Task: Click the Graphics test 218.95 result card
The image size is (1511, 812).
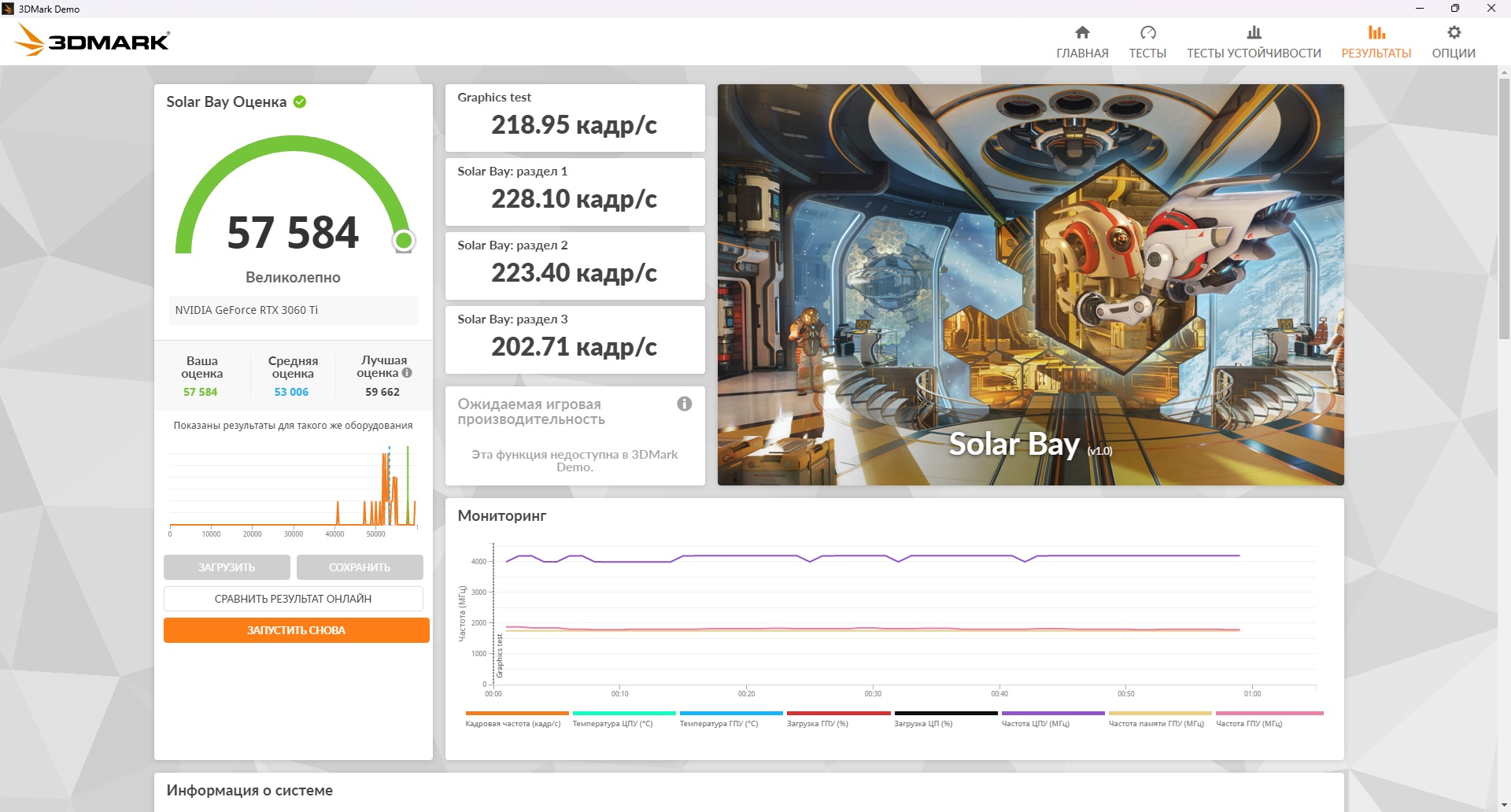Action: tap(575, 118)
